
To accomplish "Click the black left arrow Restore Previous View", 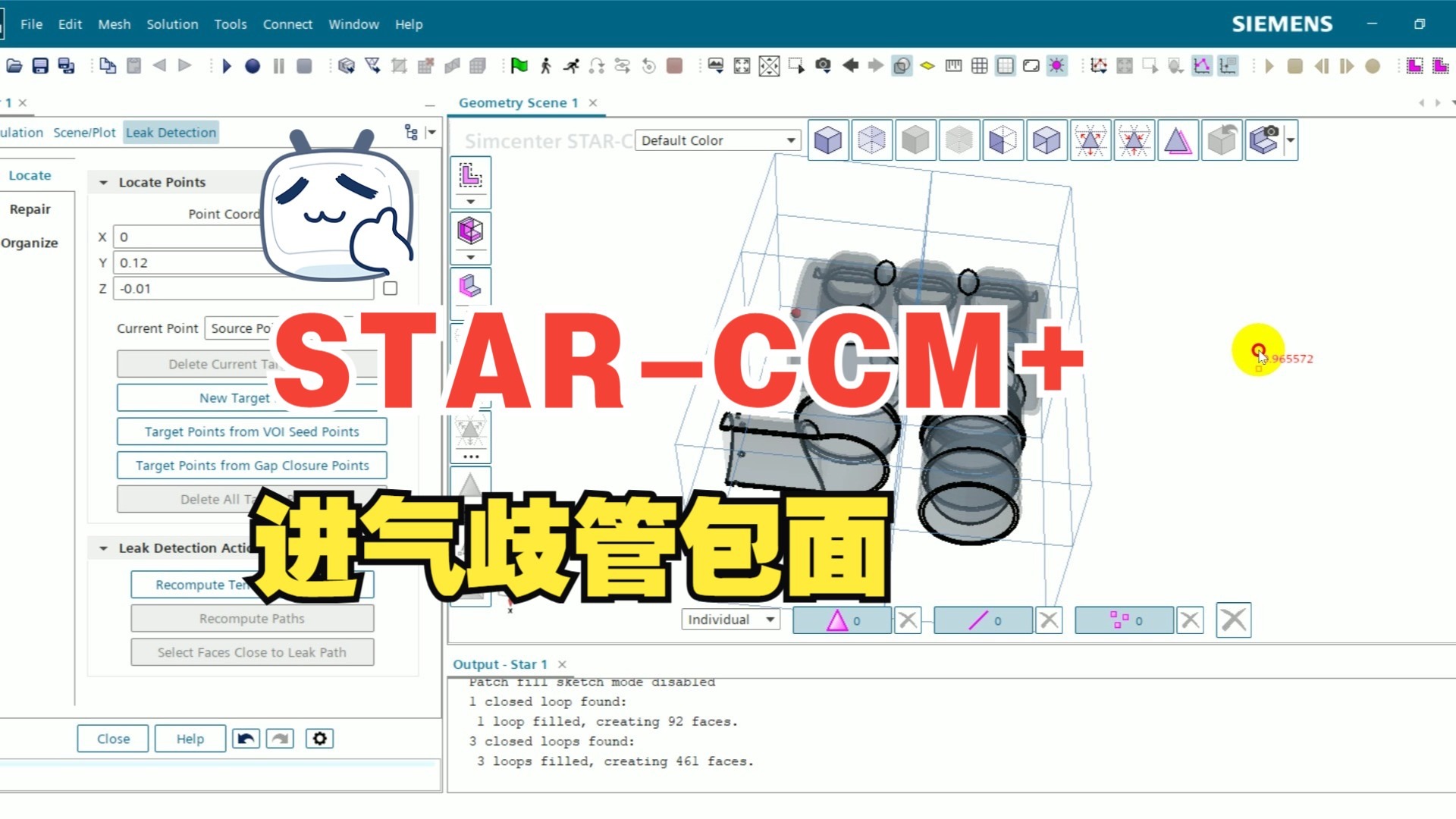I will pyautogui.click(x=850, y=66).
